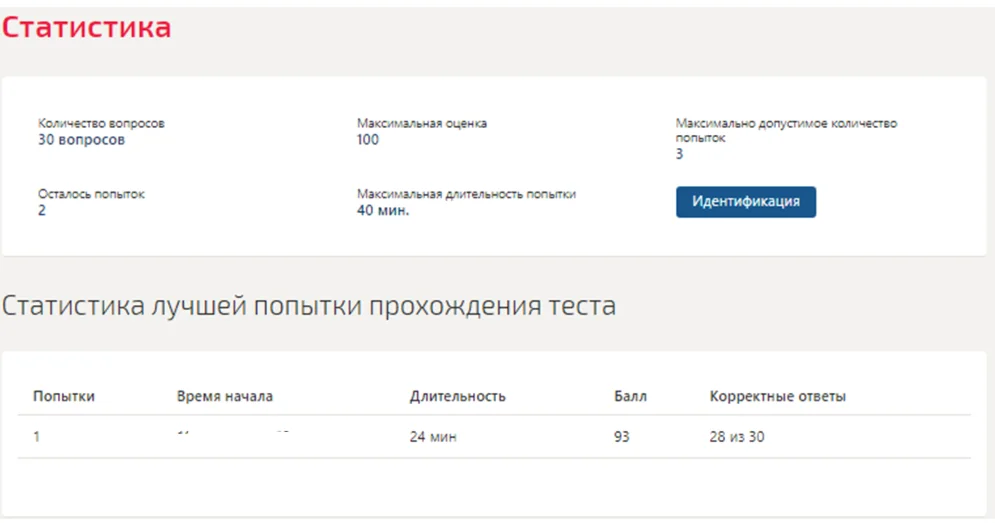Click the Балл column header

630,396
